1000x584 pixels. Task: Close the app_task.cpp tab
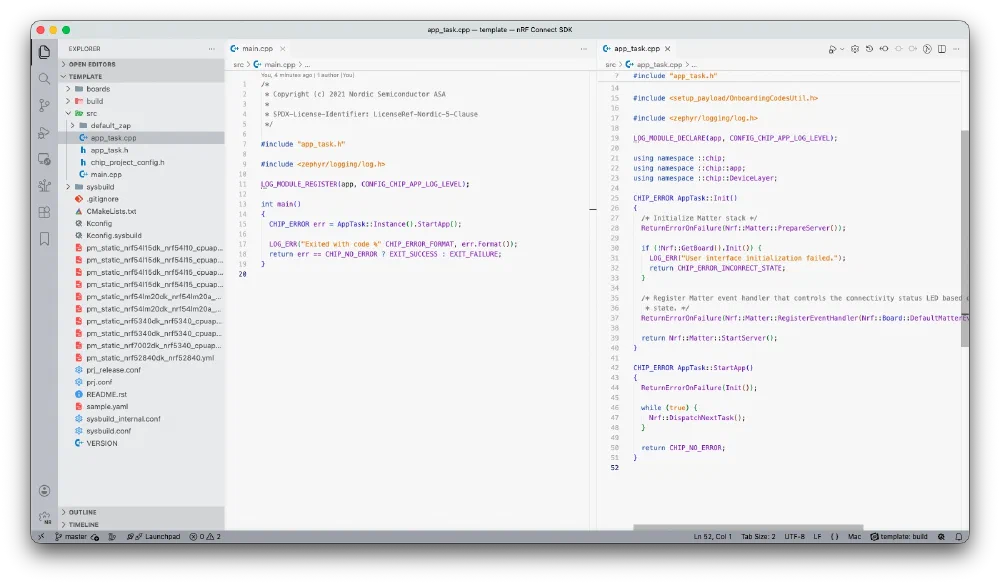[x=669, y=48]
